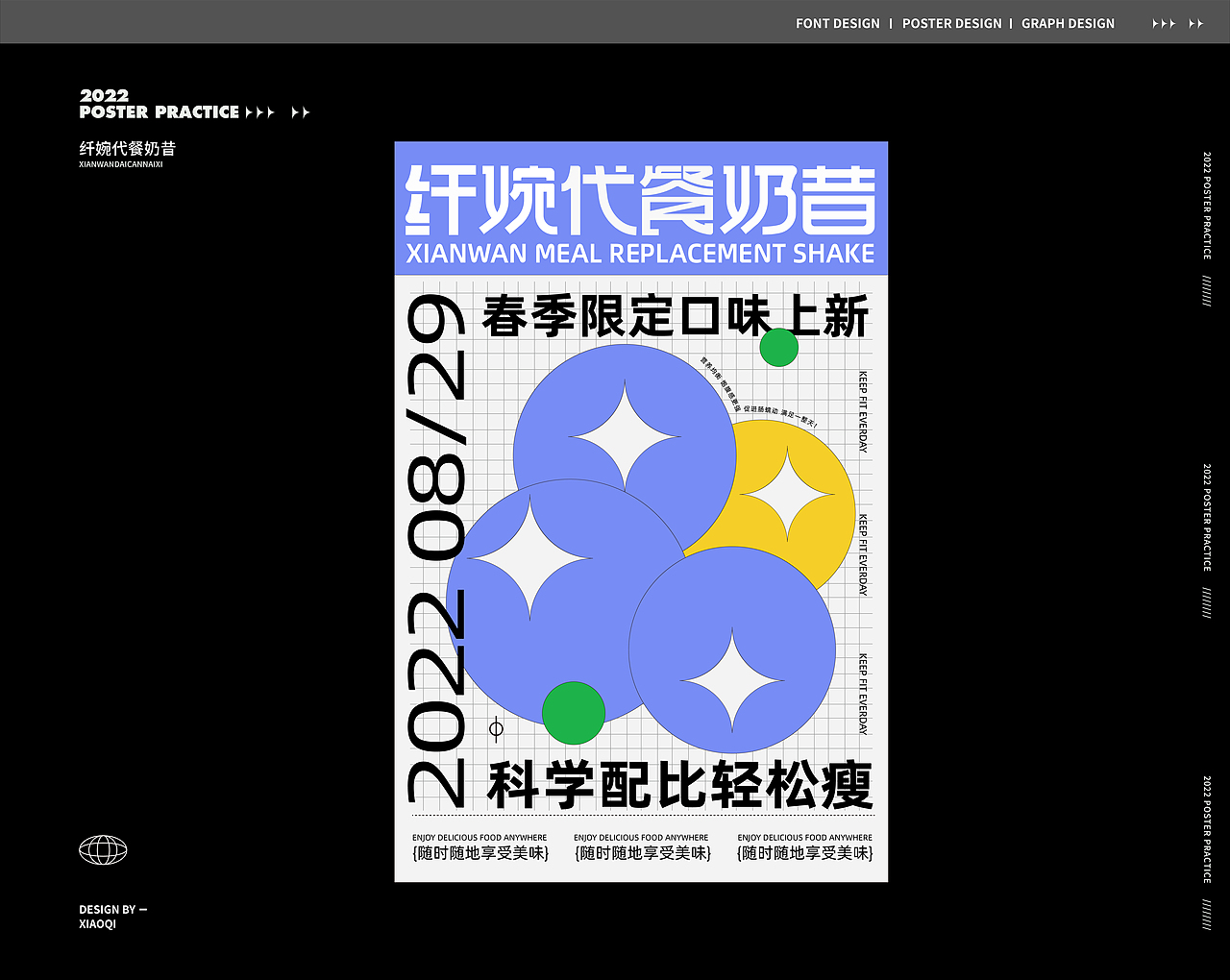Click the triple-arrow icon after POSTER PRACTICE heading
This screenshot has height=980, width=1230.
[x=259, y=112]
